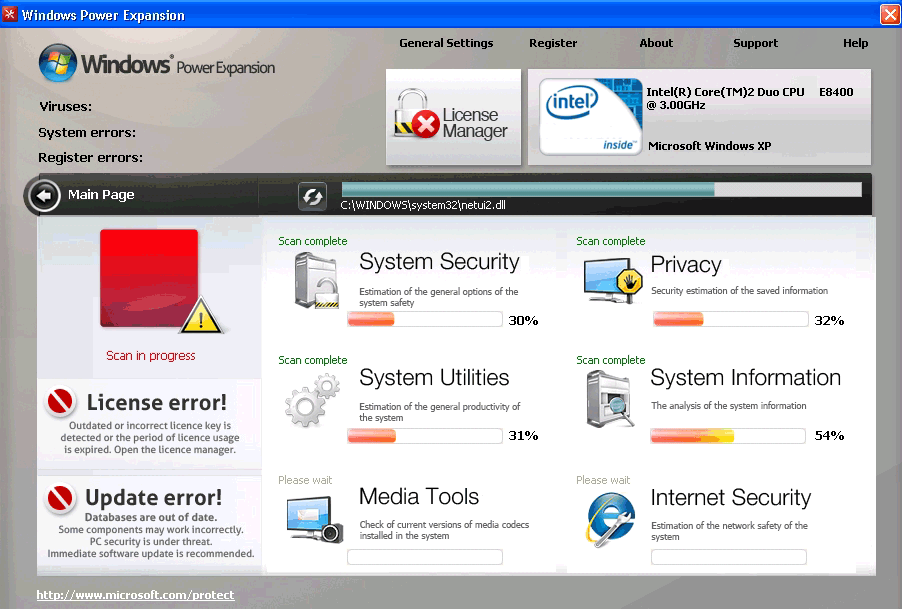Open the System Information computer icon
This screenshot has width=902, height=609.
[x=610, y=398]
